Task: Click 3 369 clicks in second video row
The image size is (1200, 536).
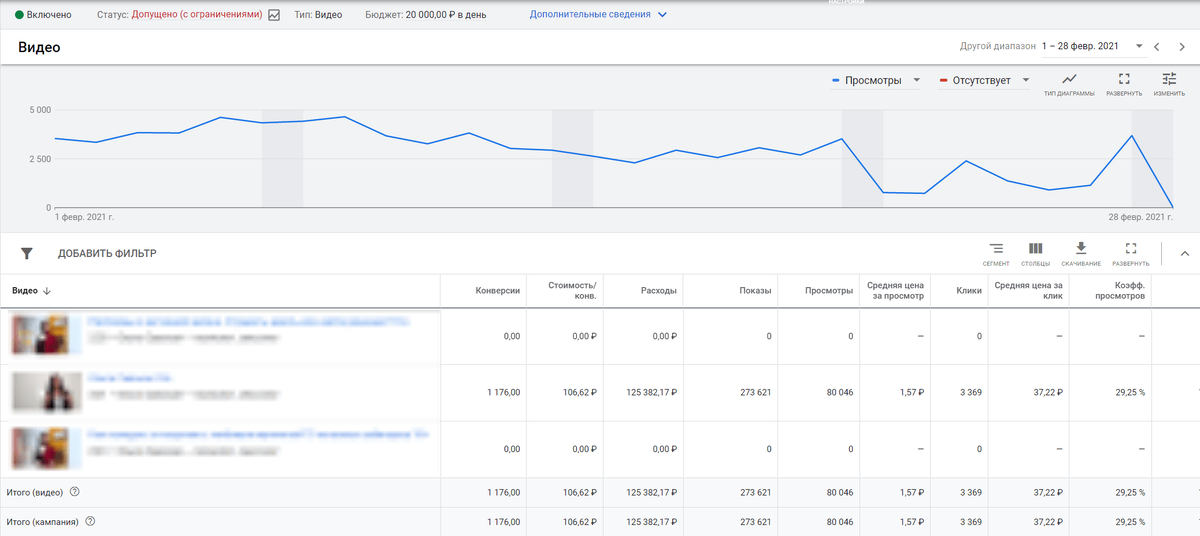Action: (x=970, y=393)
